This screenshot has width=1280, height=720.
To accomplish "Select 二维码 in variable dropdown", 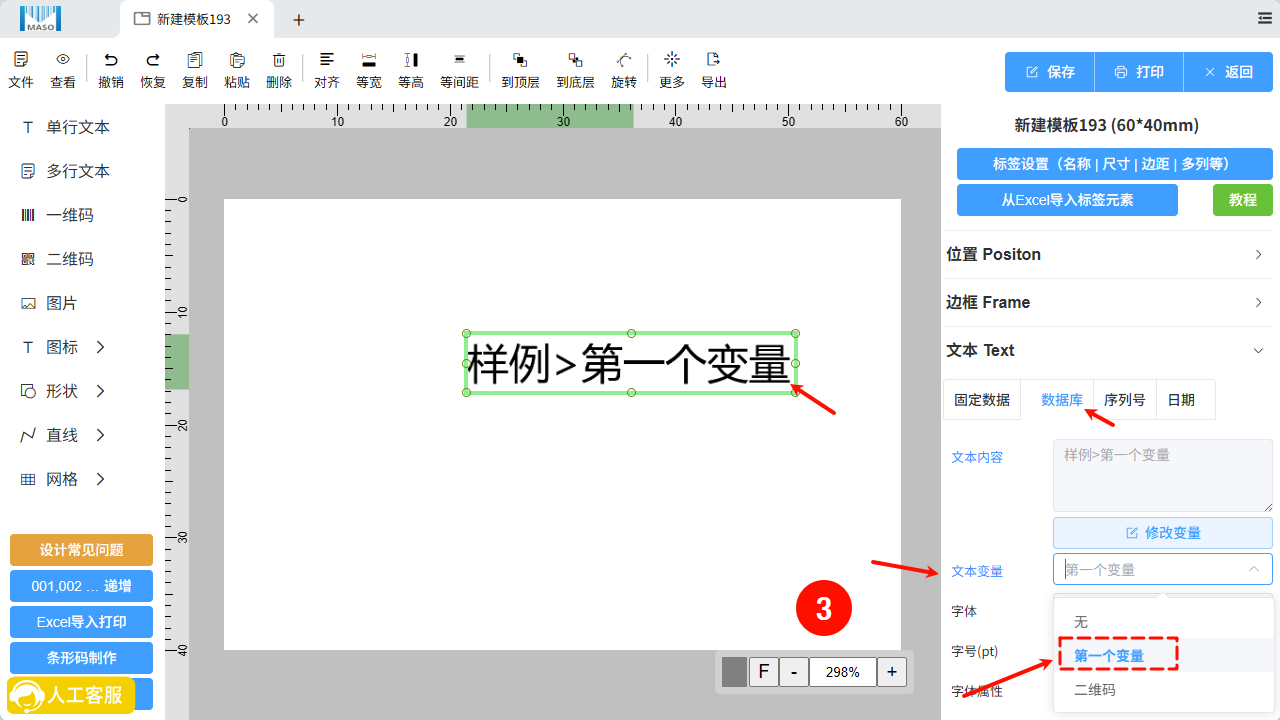I will pos(1164,690).
